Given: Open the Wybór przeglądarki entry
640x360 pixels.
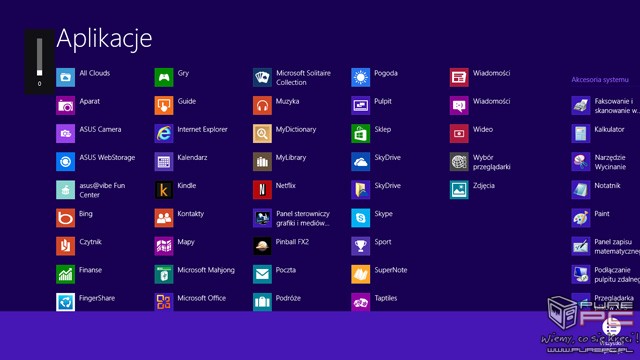Looking at the screenshot, I should [459, 162].
